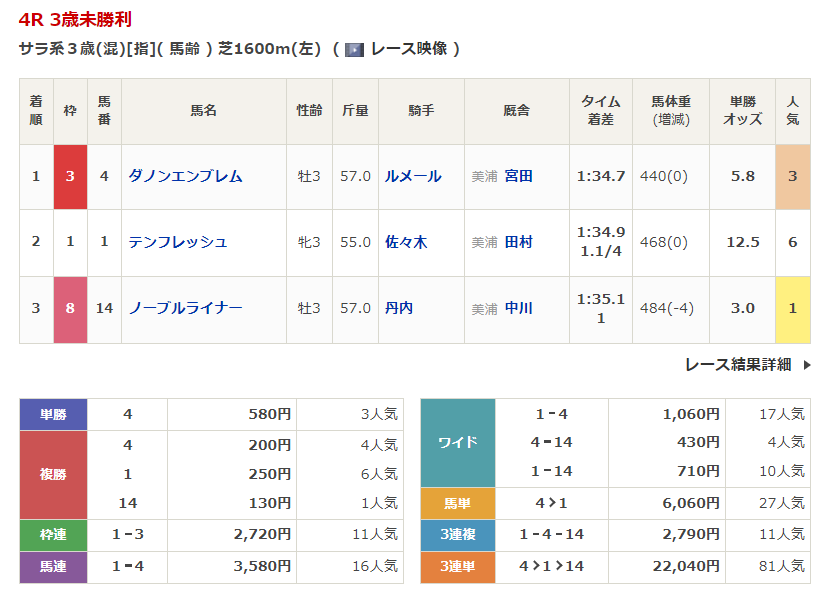Open jockey ルメール page
826x595 pixels.
point(413,176)
